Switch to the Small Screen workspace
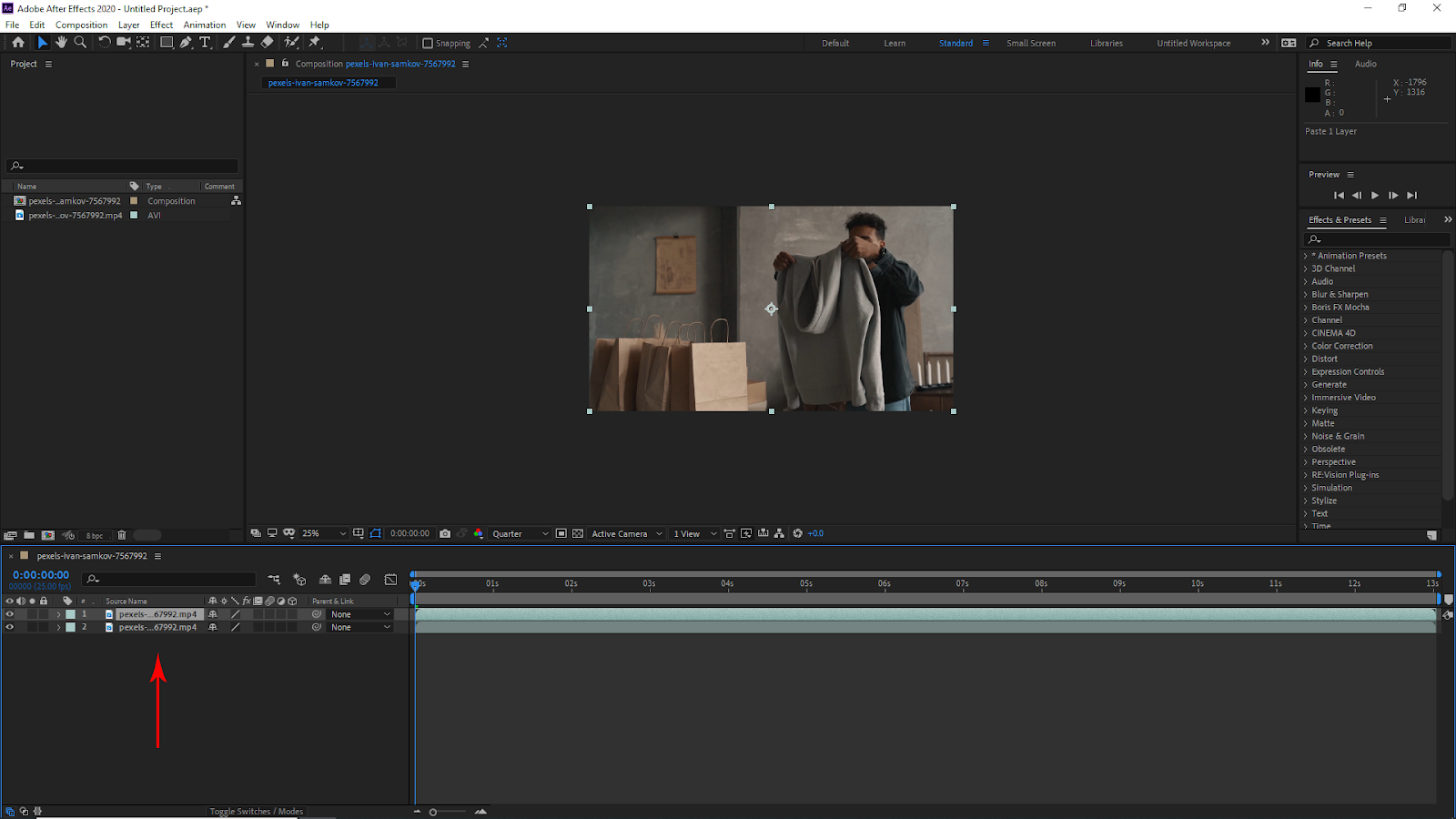 pyautogui.click(x=1030, y=43)
